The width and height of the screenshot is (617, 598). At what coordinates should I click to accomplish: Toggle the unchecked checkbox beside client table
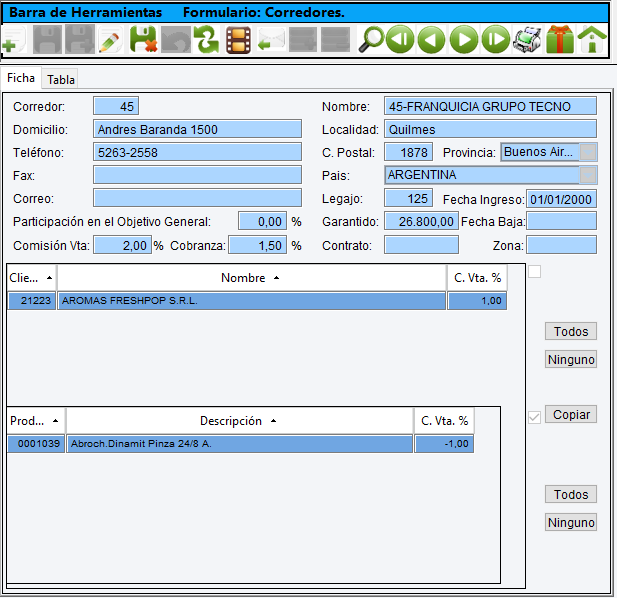pyautogui.click(x=534, y=271)
